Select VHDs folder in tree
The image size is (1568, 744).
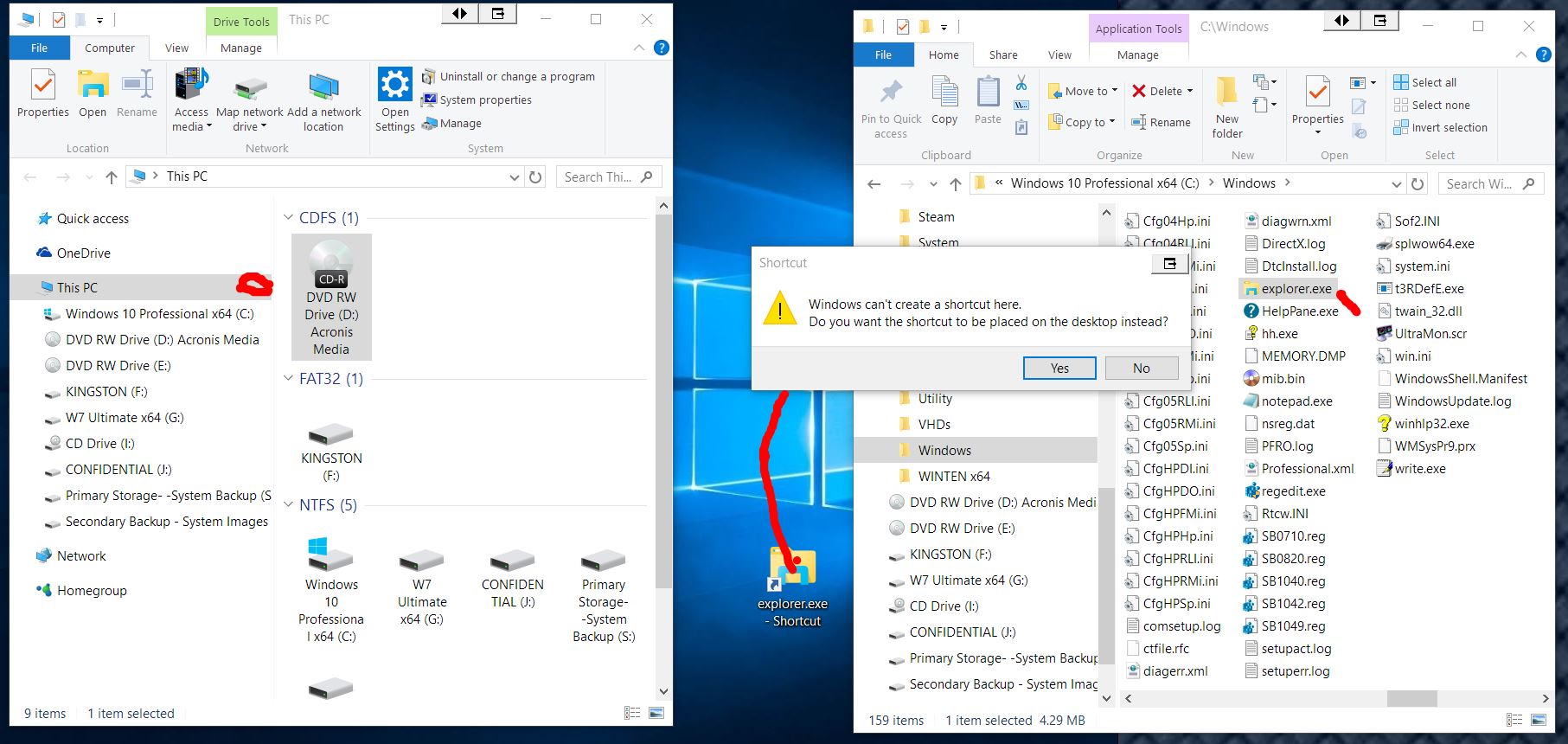tap(924, 425)
